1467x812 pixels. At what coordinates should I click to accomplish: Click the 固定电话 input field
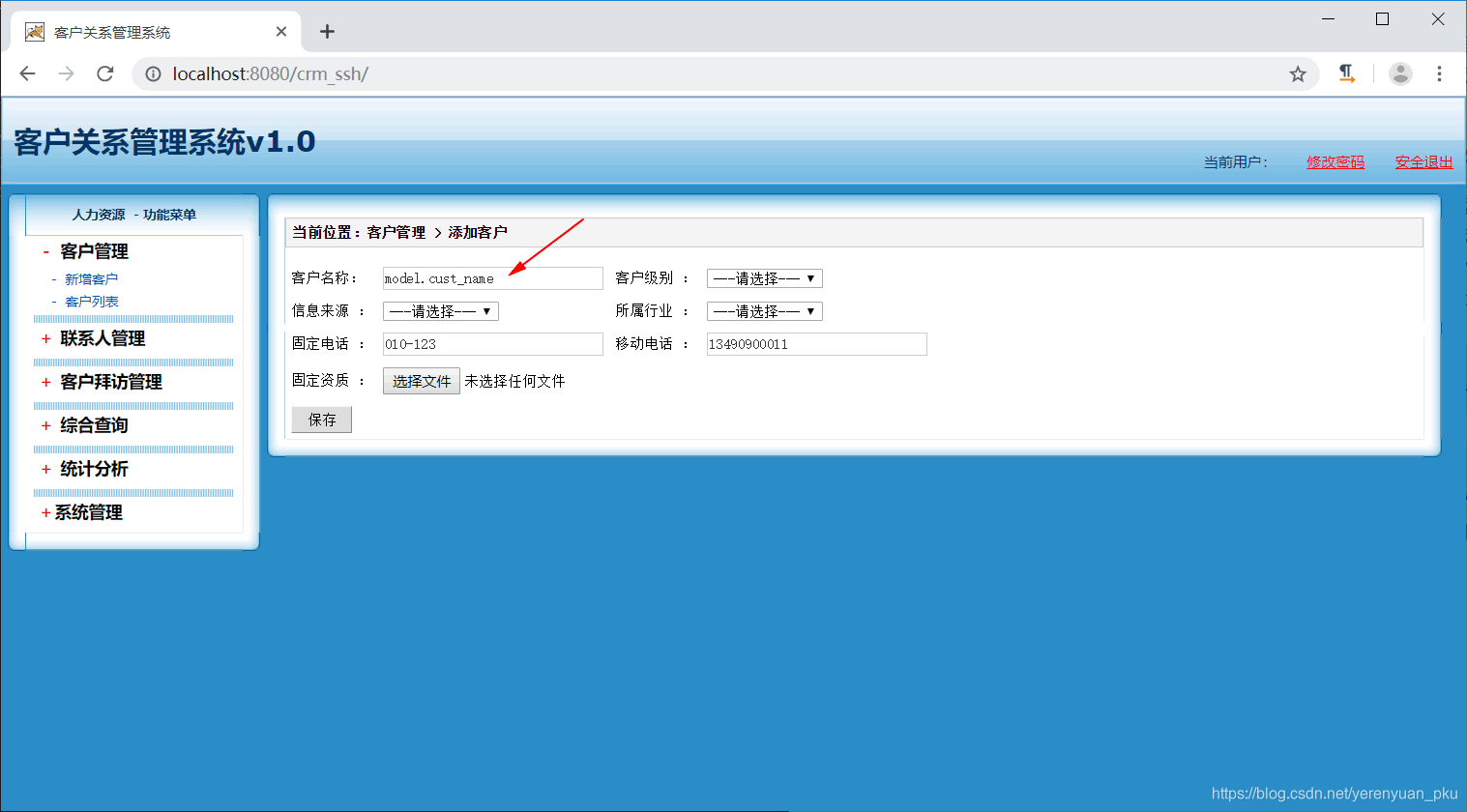[492, 344]
